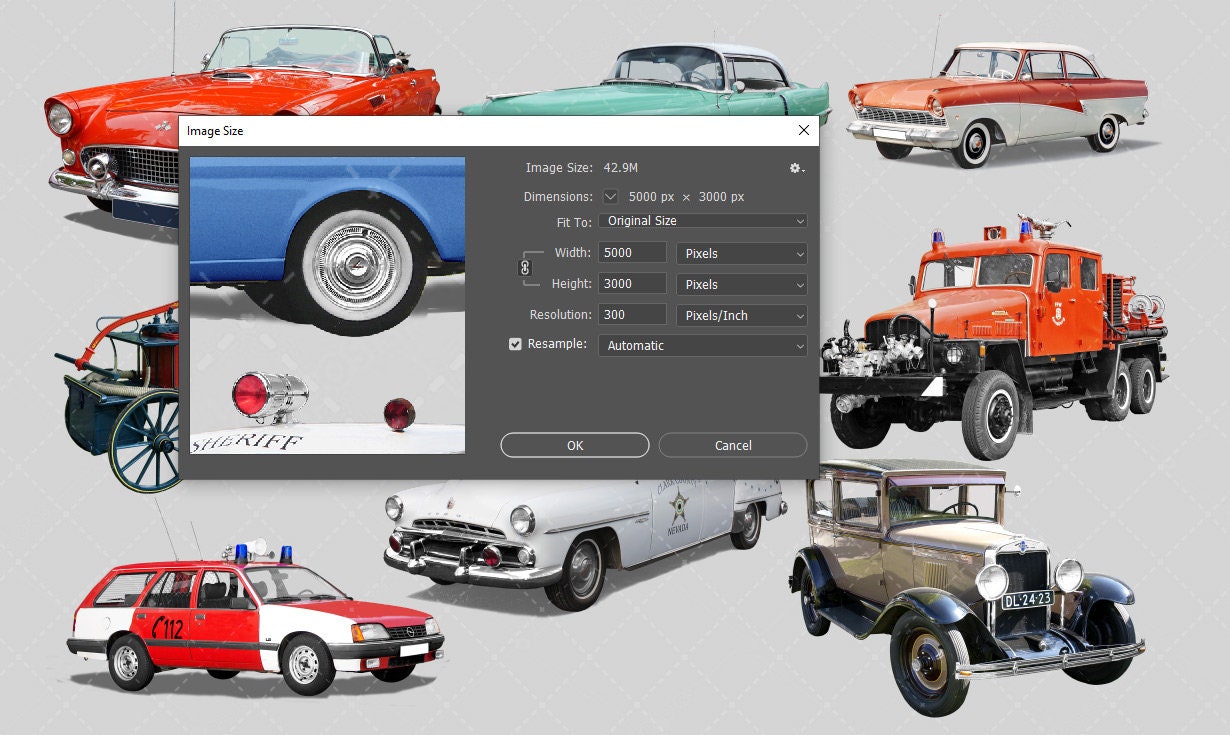1230x735 pixels.
Task: Open the Width units Pixels dropdown
Action: 741,253
